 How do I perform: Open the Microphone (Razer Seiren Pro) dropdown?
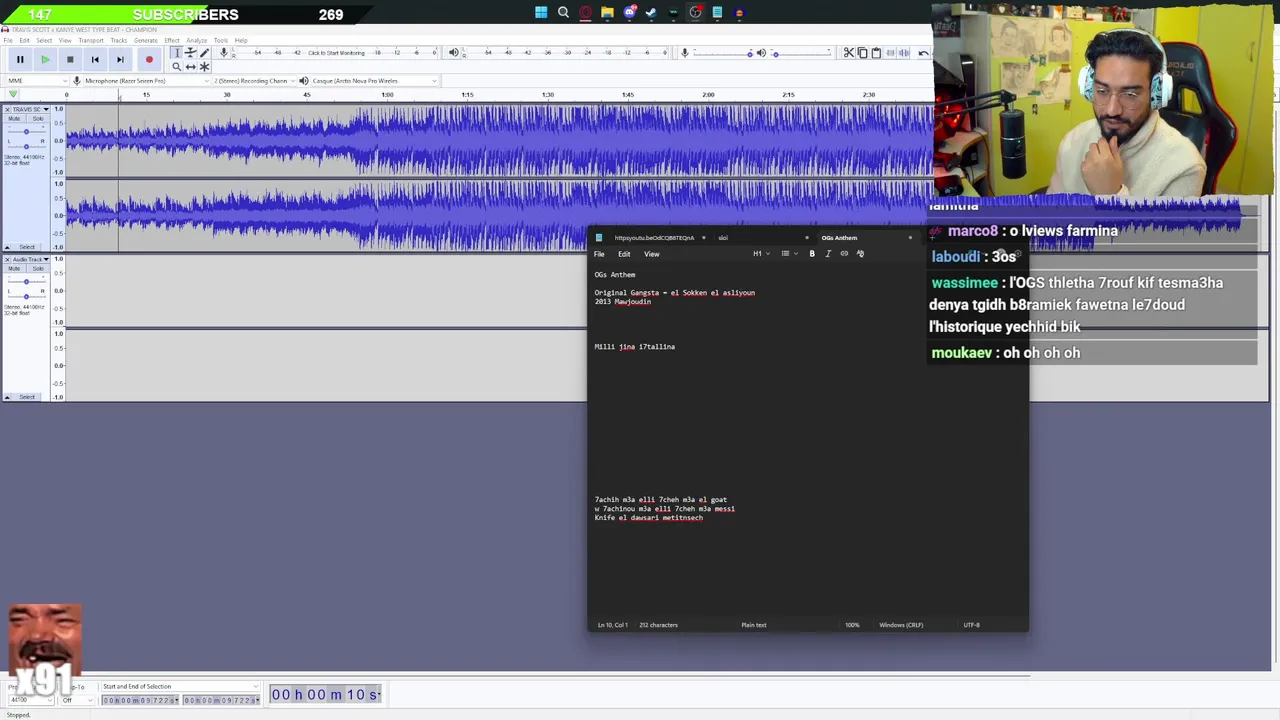(146, 81)
